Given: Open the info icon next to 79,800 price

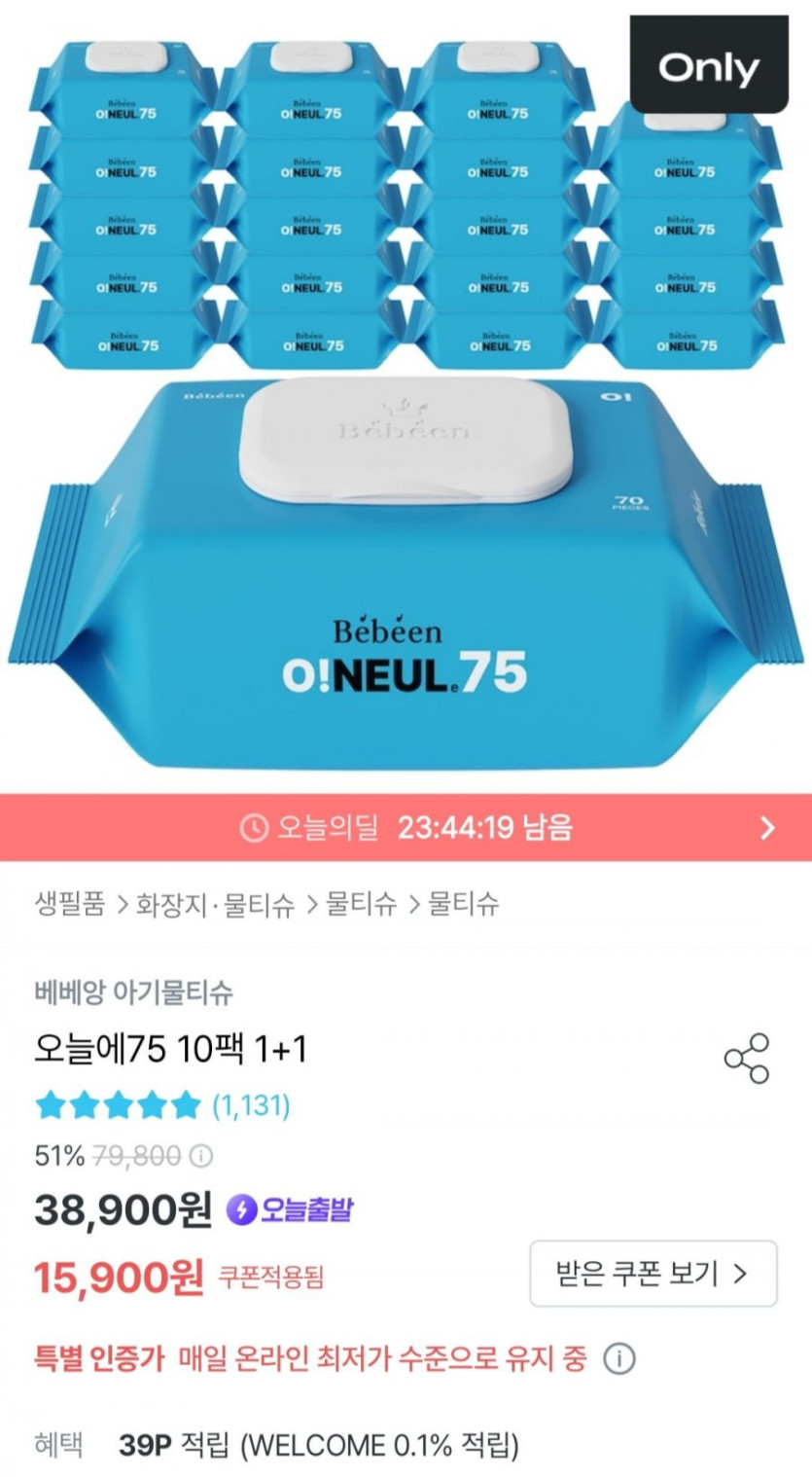Looking at the screenshot, I should [x=200, y=1156].
